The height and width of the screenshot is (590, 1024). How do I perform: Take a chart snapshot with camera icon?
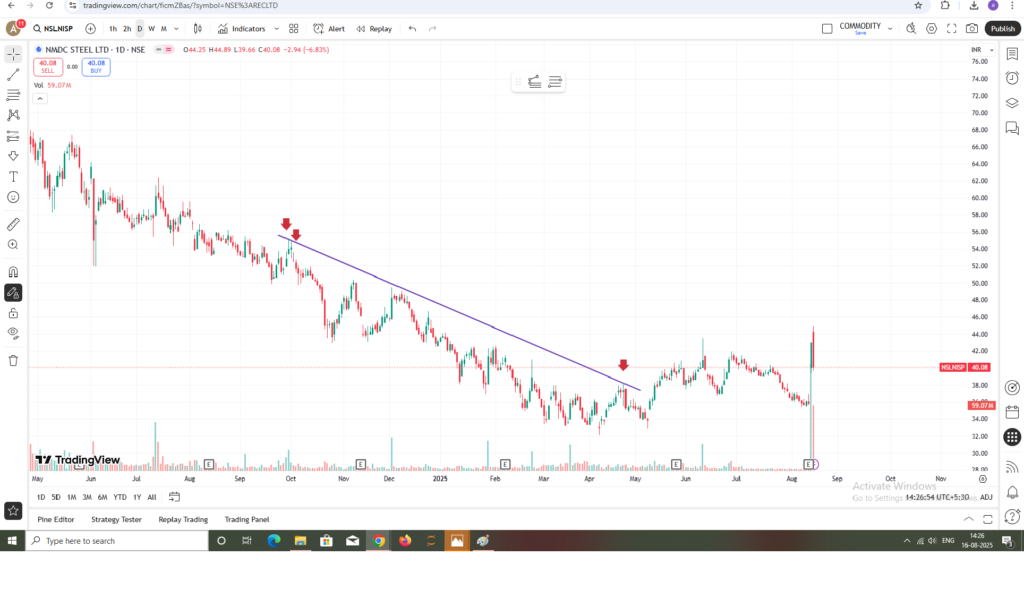pyautogui.click(x=972, y=29)
